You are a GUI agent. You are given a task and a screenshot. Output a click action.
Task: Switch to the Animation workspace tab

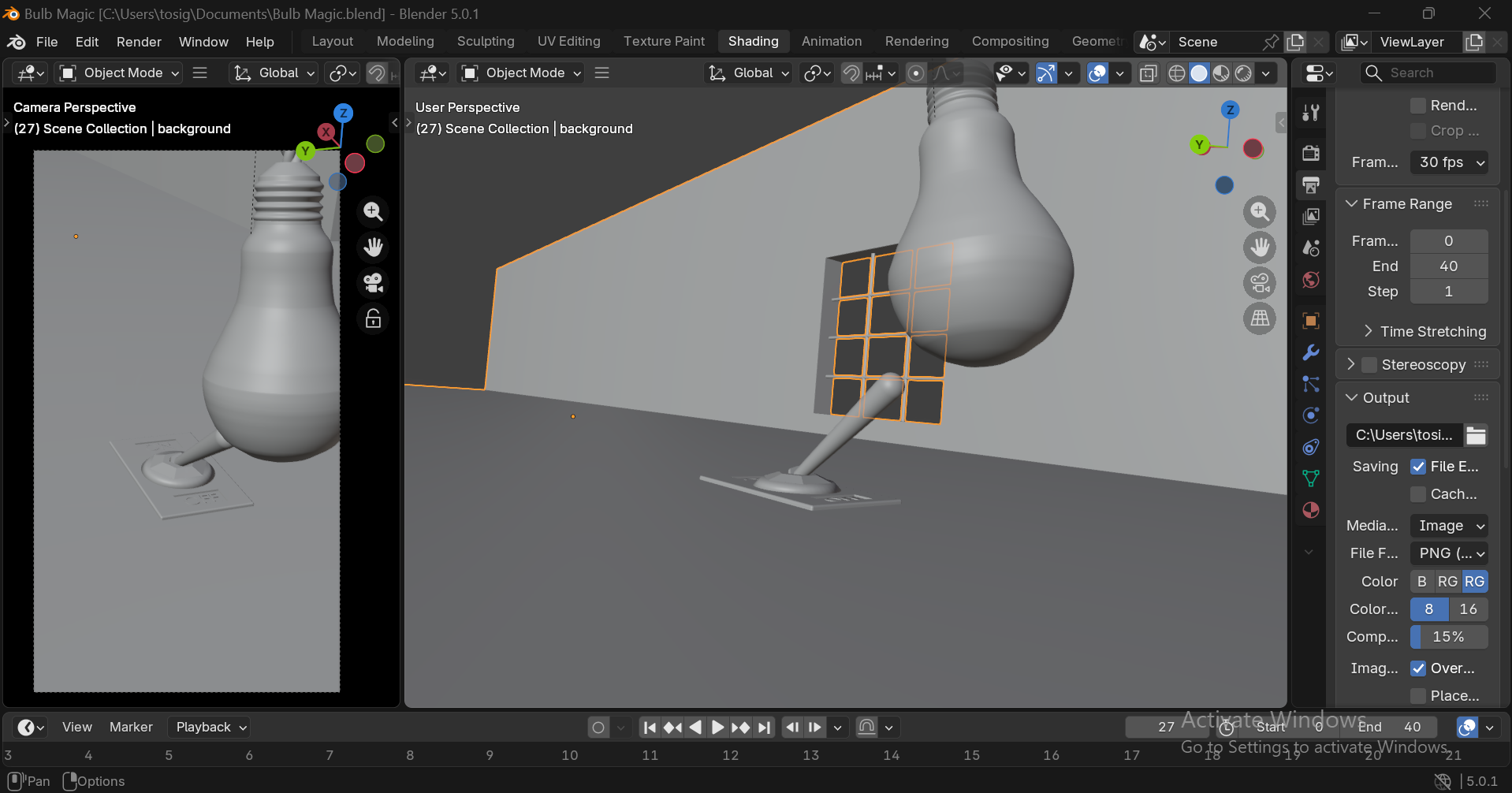tap(831, 41)
